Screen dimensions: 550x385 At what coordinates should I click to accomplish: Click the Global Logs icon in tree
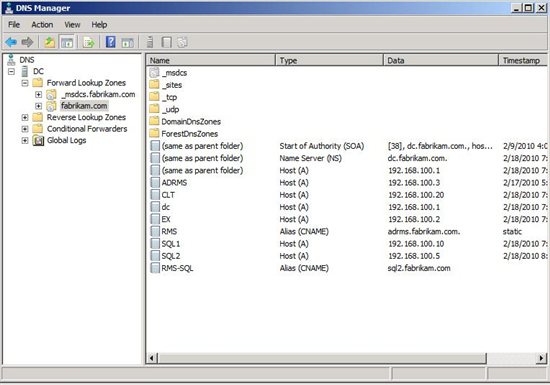(x=38, y=140)
